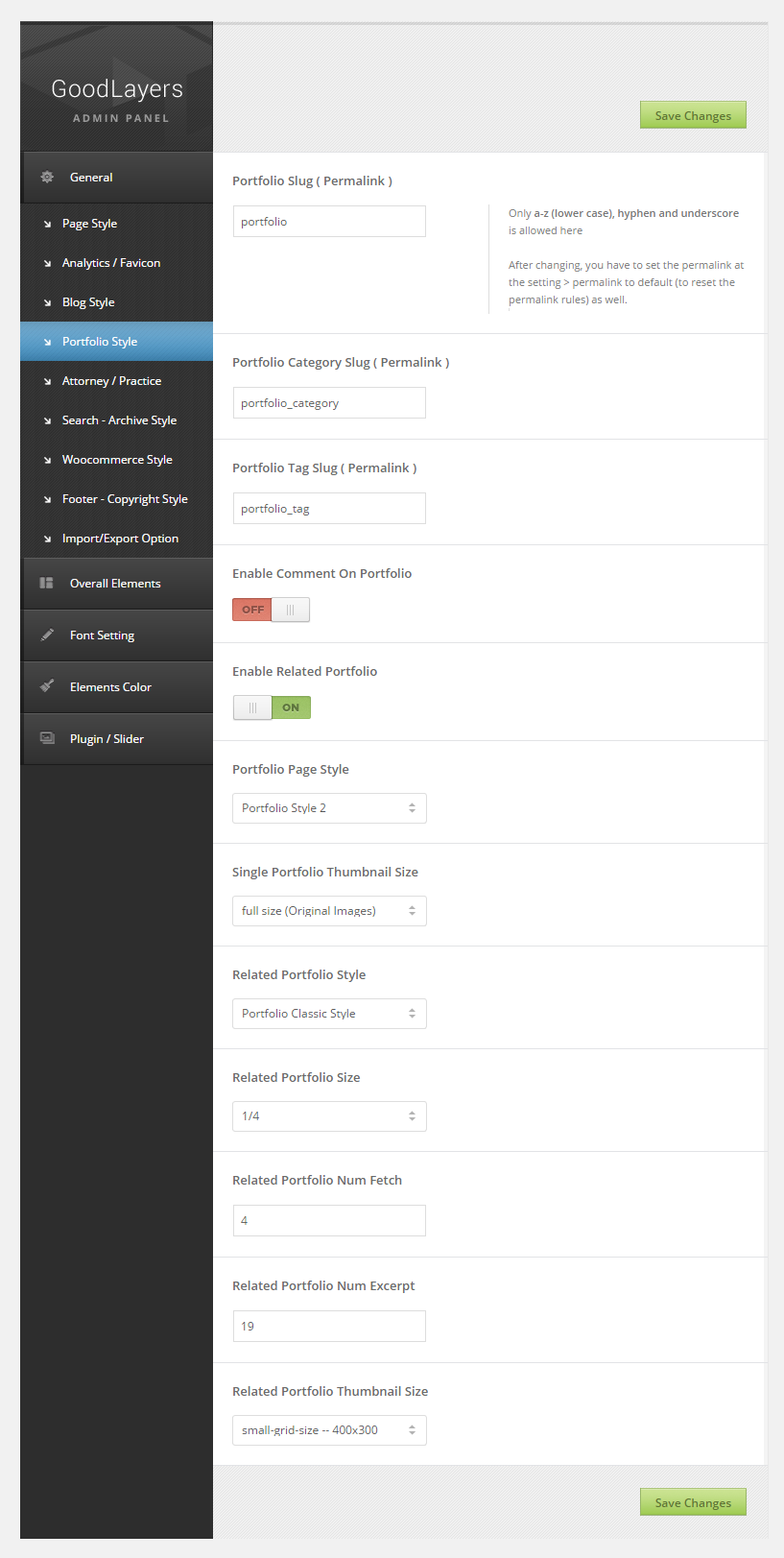
Task: Open the Related Portfolio Size dropdown
Action: (x=329, y=1116)
